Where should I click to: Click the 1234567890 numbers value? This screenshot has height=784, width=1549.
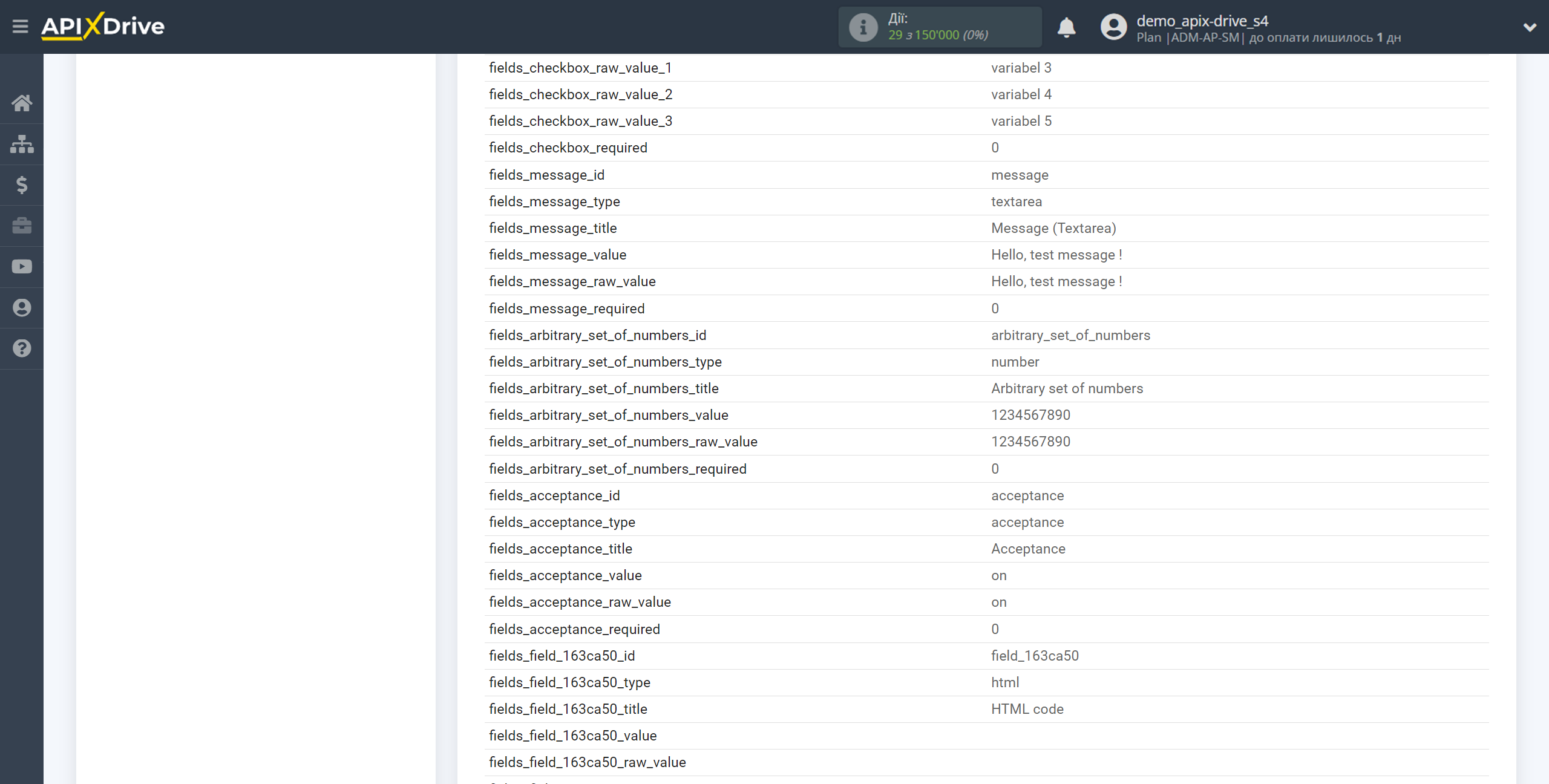pyautogui.click(x=1030, y=415)
